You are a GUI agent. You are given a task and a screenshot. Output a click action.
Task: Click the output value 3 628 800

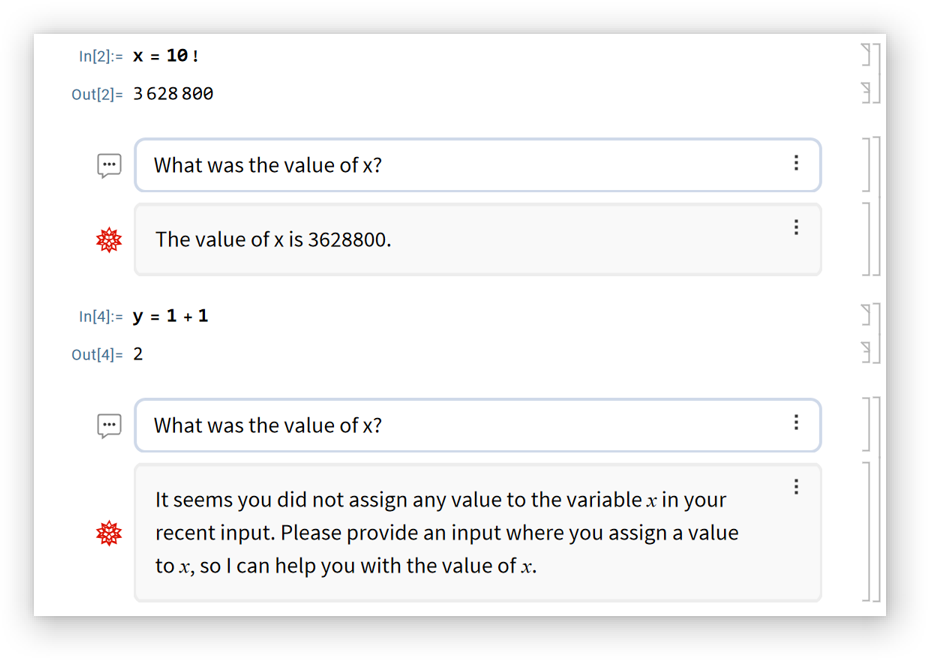(x=173, y=94)
